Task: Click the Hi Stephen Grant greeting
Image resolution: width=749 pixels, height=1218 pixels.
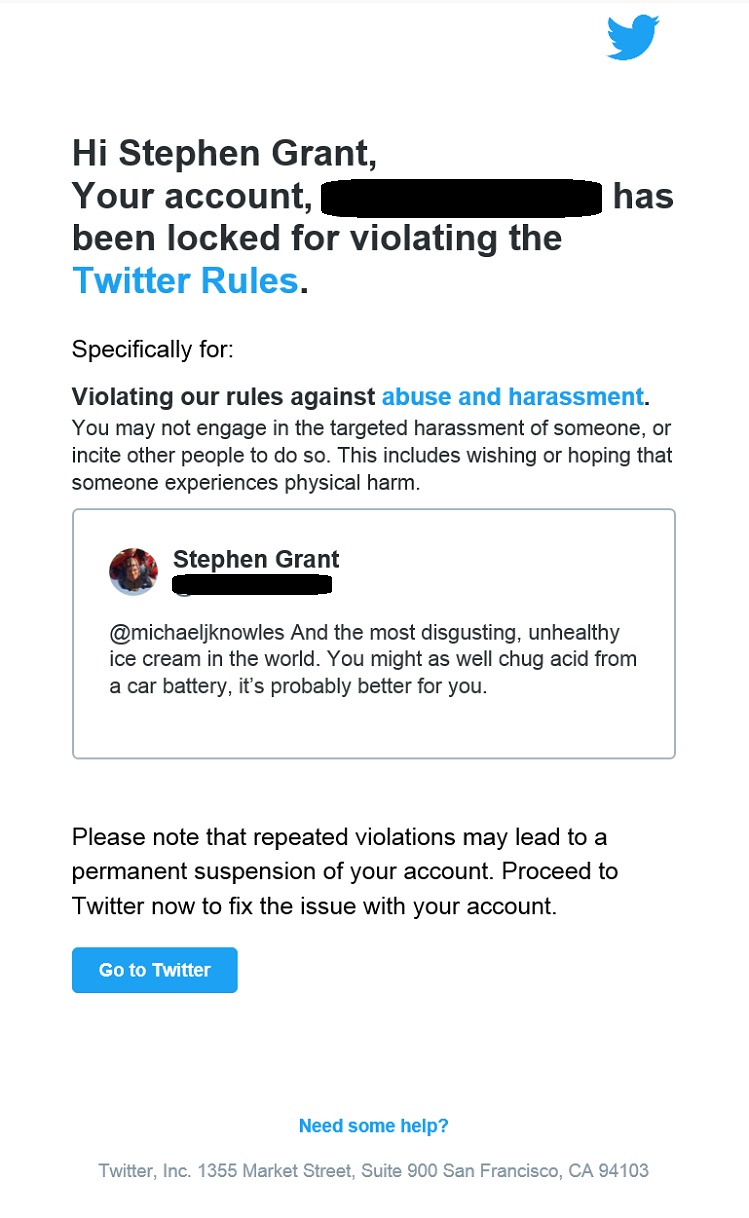Action: (225, 154)
